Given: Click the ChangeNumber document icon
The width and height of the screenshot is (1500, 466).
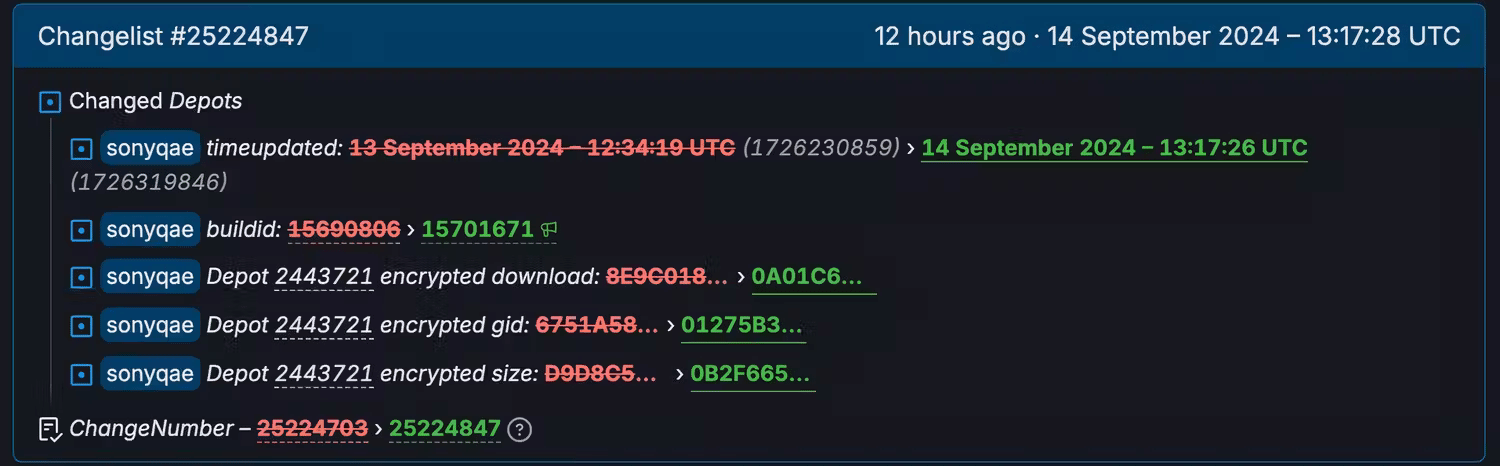Looking at the screenshot, I should tap(50, 430).
